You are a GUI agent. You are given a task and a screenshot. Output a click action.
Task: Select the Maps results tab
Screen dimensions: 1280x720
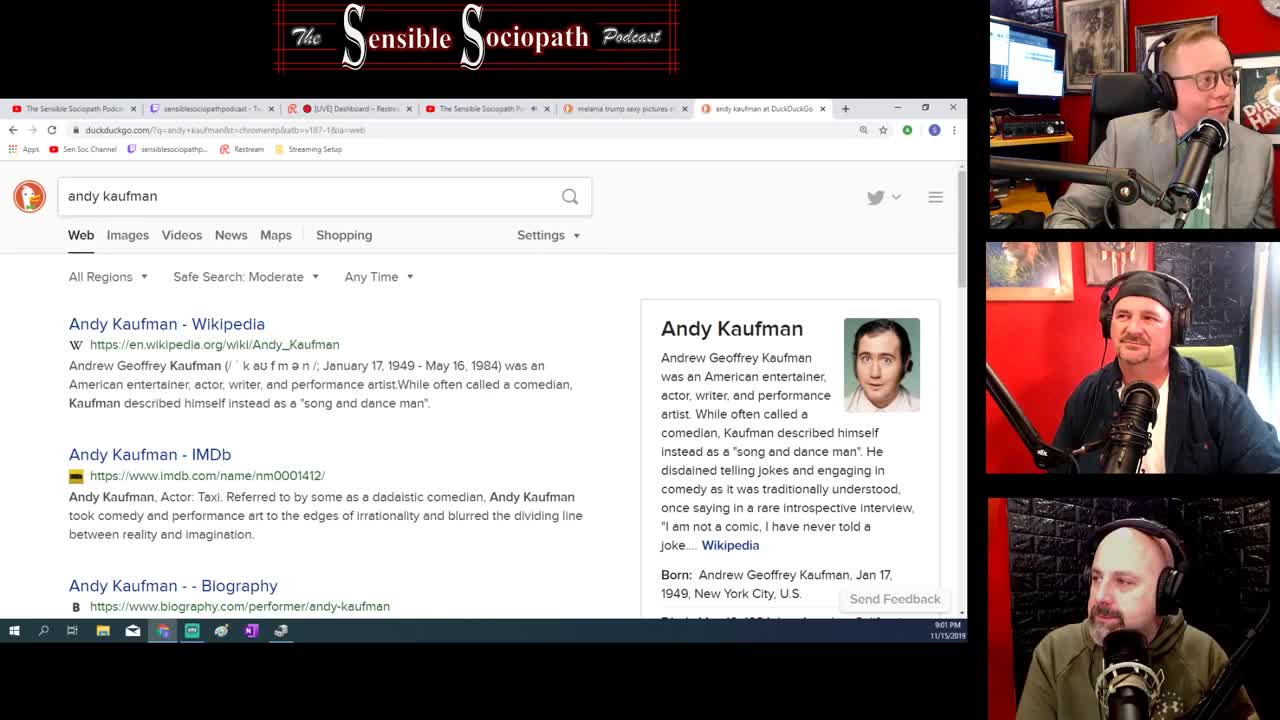click(276, 235)
